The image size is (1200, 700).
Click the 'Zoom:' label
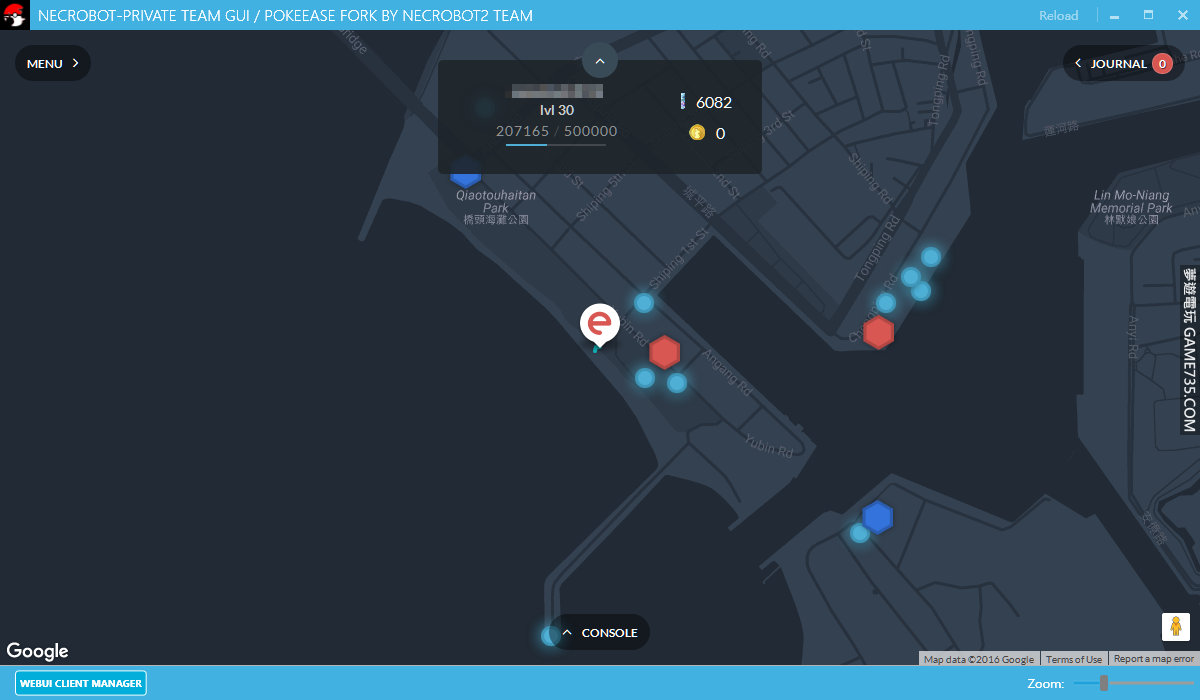[1045, 684]
